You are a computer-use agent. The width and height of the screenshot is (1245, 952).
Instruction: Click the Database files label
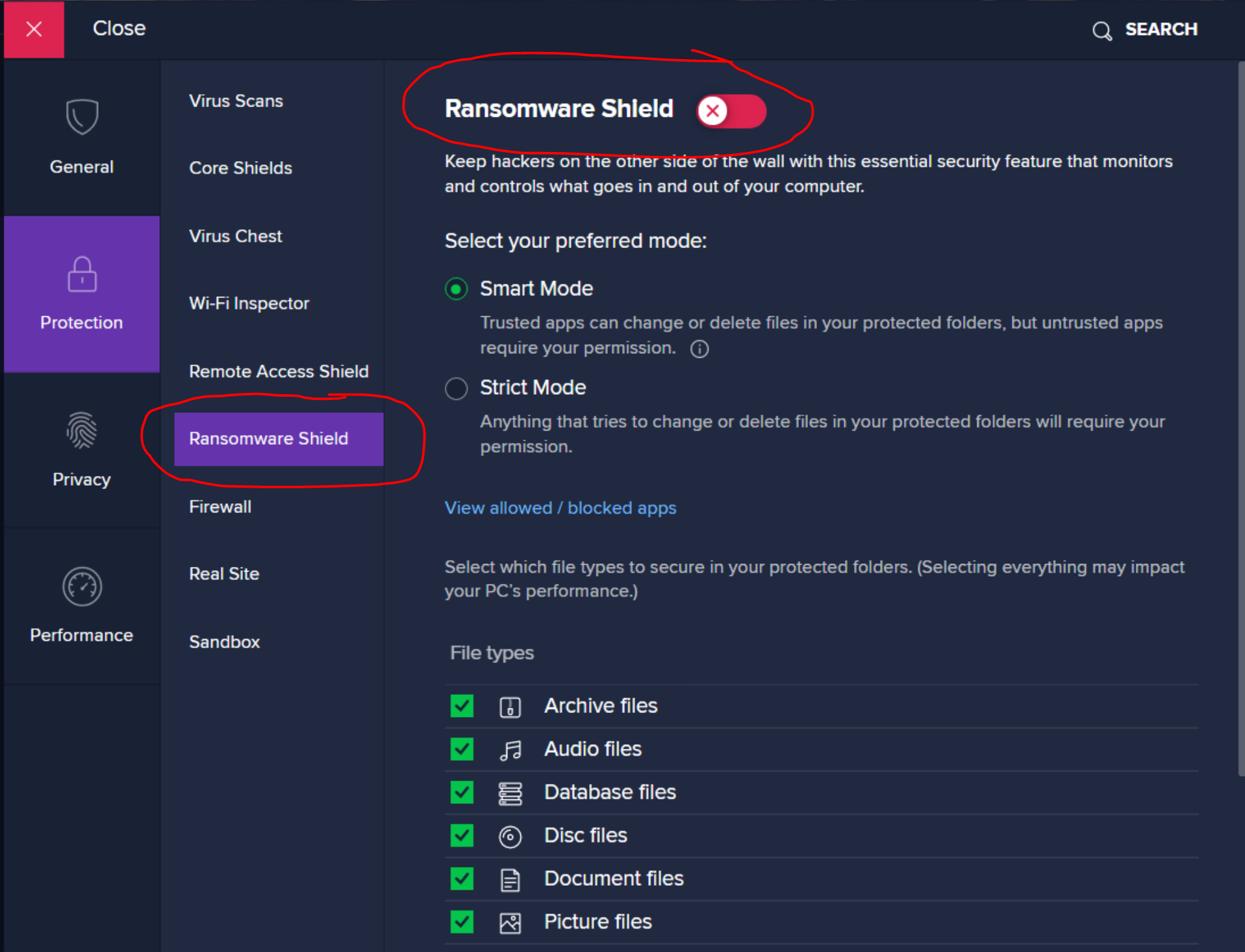(x=610, y=792)
